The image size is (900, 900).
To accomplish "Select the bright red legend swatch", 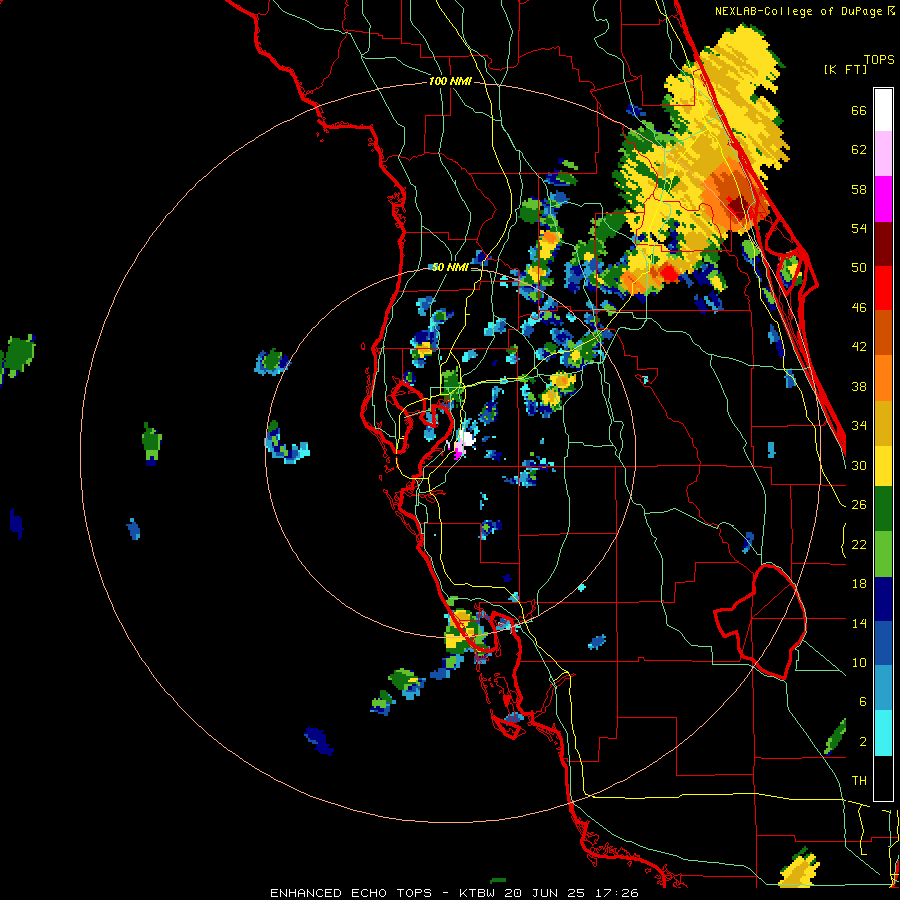I will (x=883, y=288).
